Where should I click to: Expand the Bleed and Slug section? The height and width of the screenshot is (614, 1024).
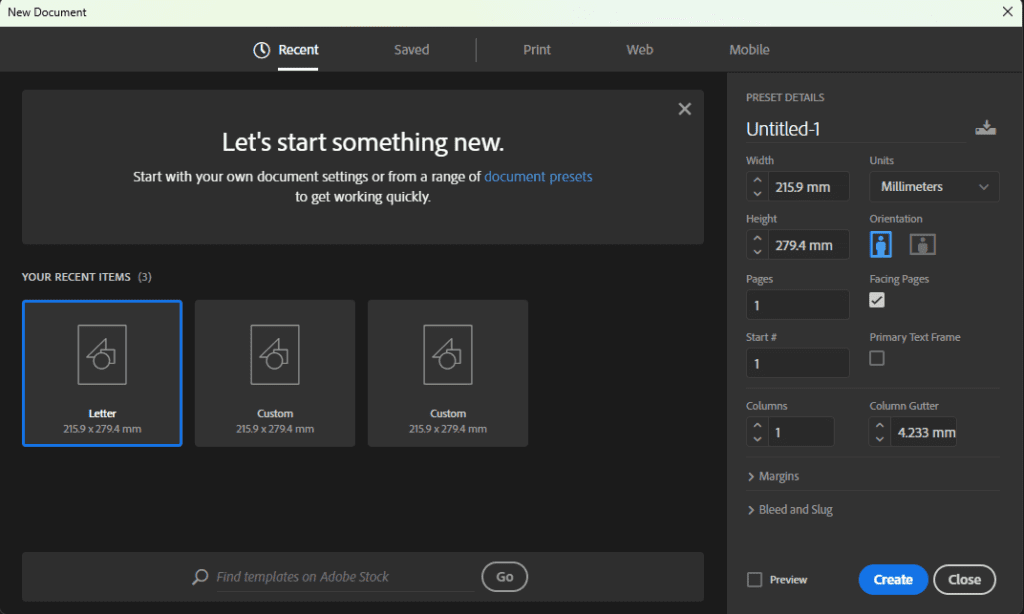(x=790, y=510)
